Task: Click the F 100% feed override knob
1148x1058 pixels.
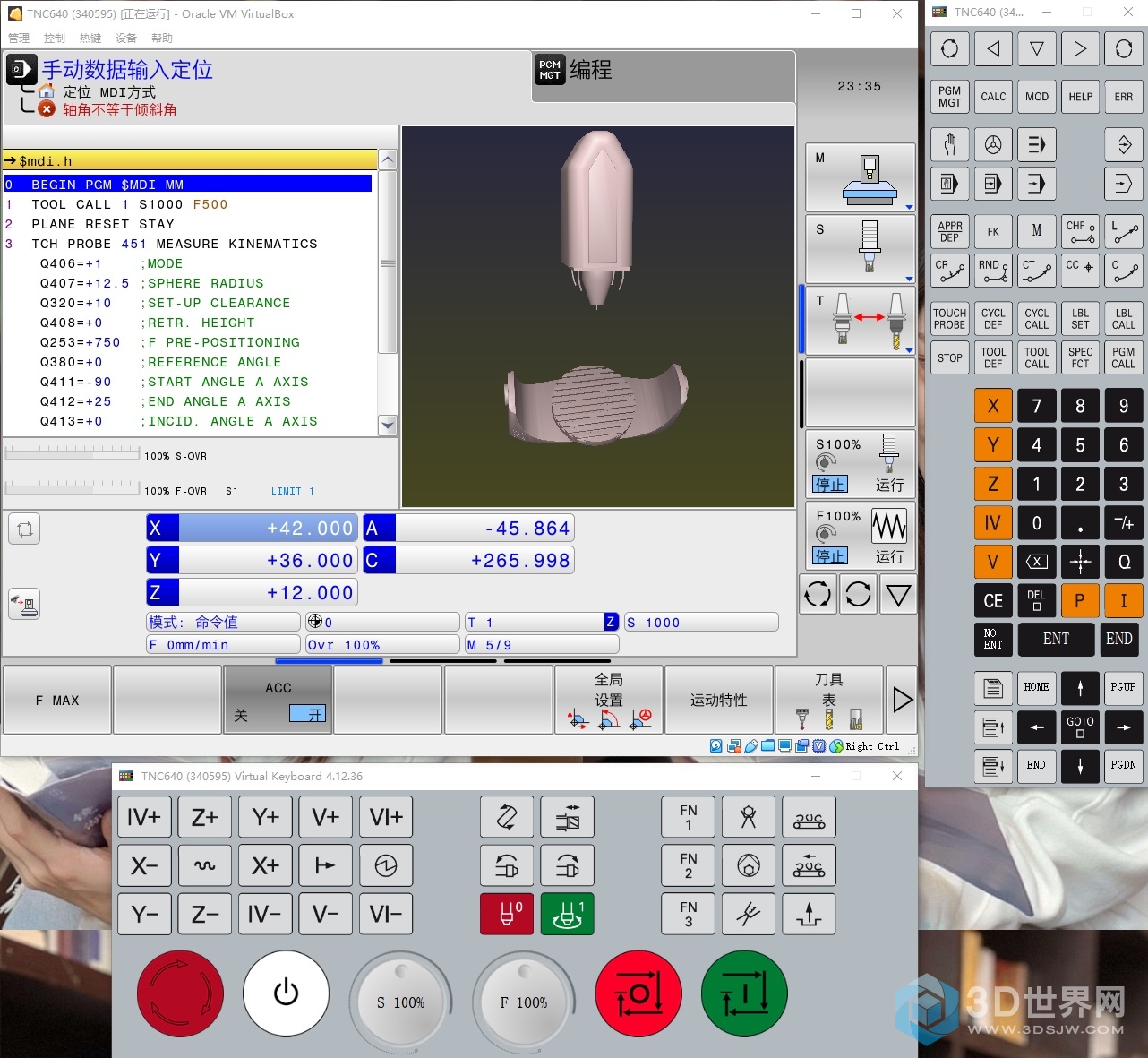Action: [524, 1002]
